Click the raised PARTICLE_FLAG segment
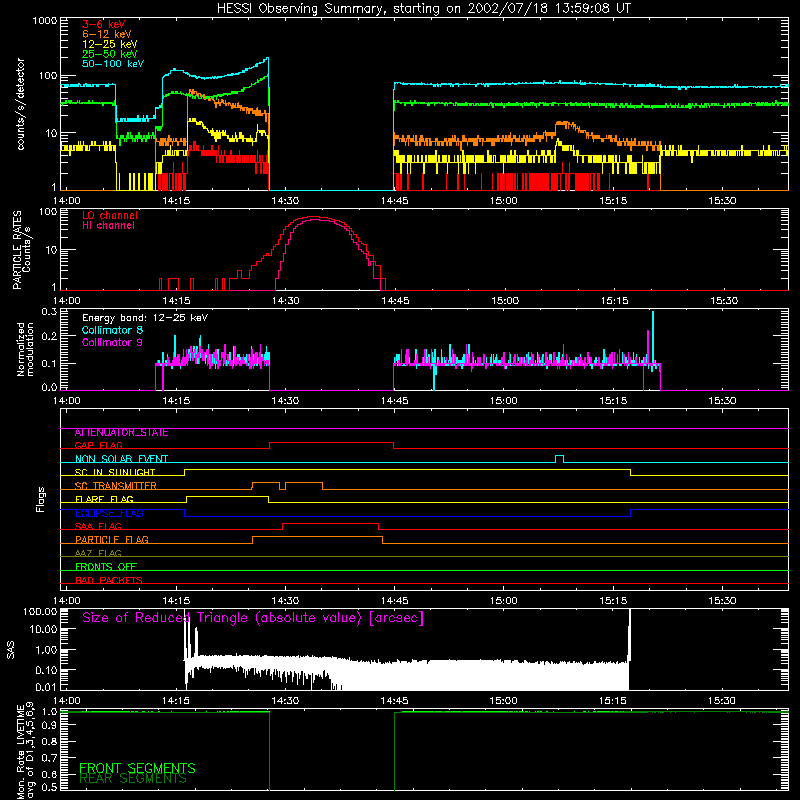The width and height of the screenshot is (800, 800). 317,537
